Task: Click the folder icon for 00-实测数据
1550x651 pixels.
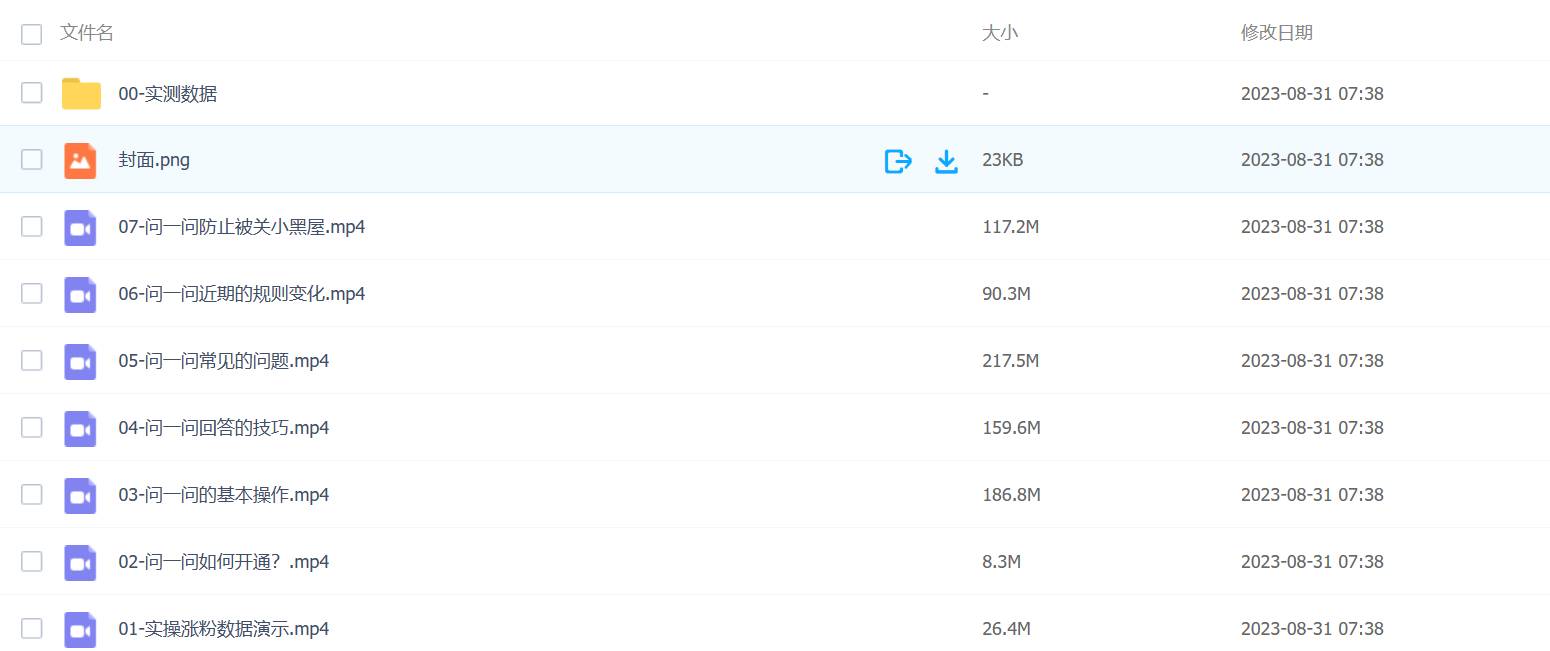Action: pos(81,93)
